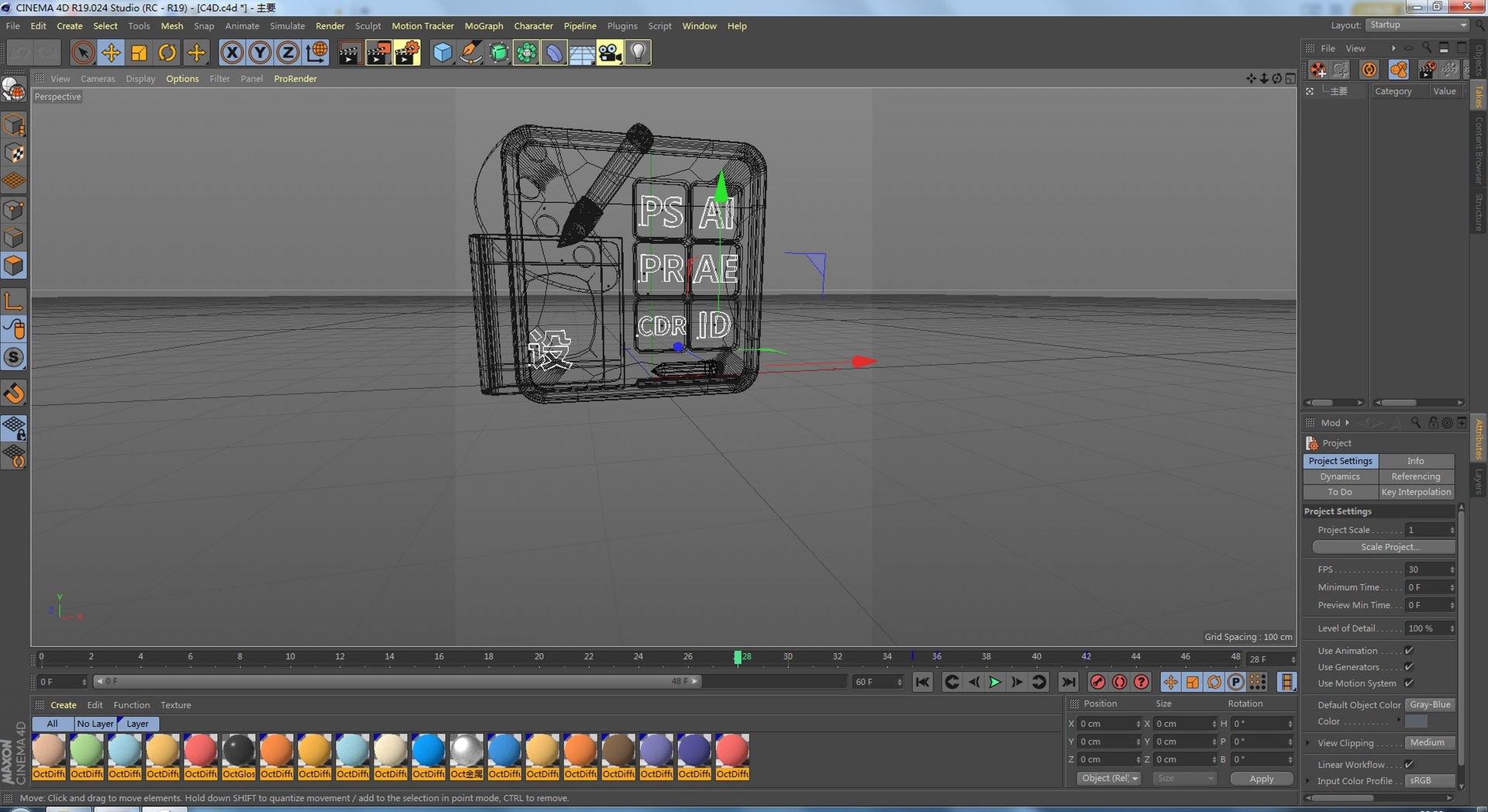Open the MoGraph menu

(x=484, y=26)
